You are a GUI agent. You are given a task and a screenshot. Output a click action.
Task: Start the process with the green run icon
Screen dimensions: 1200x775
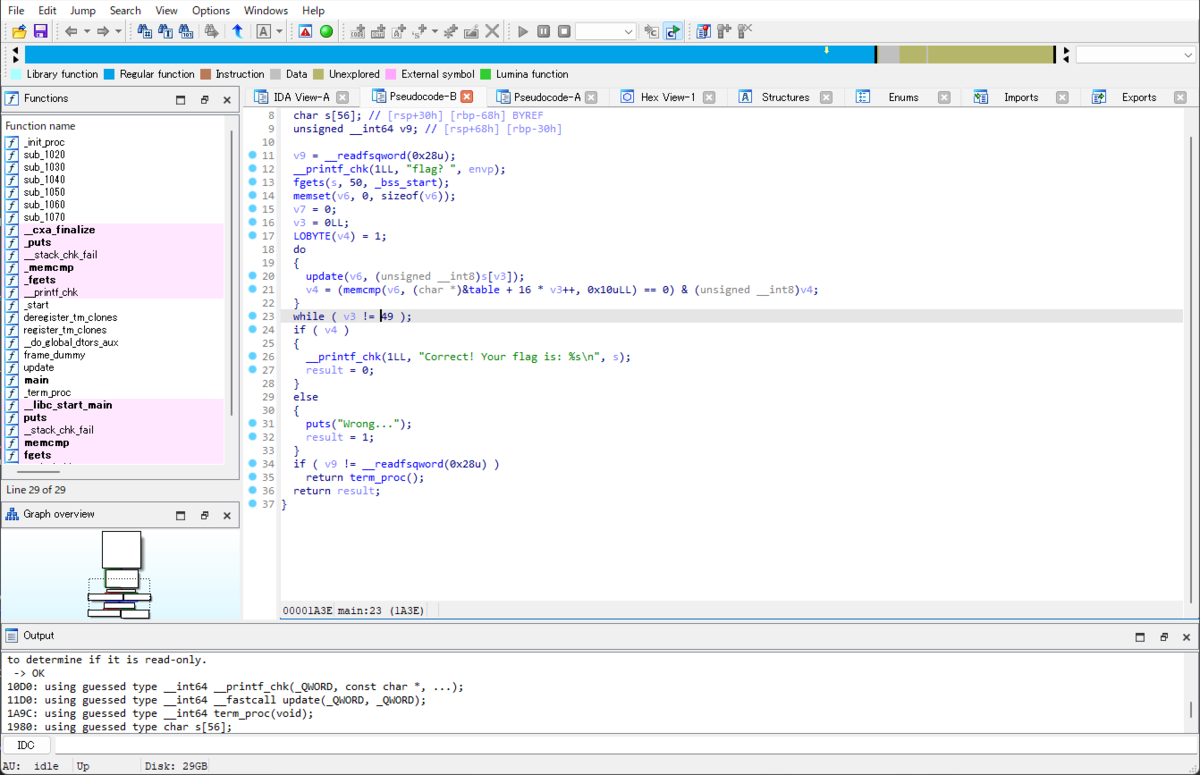tap(325, 31)
